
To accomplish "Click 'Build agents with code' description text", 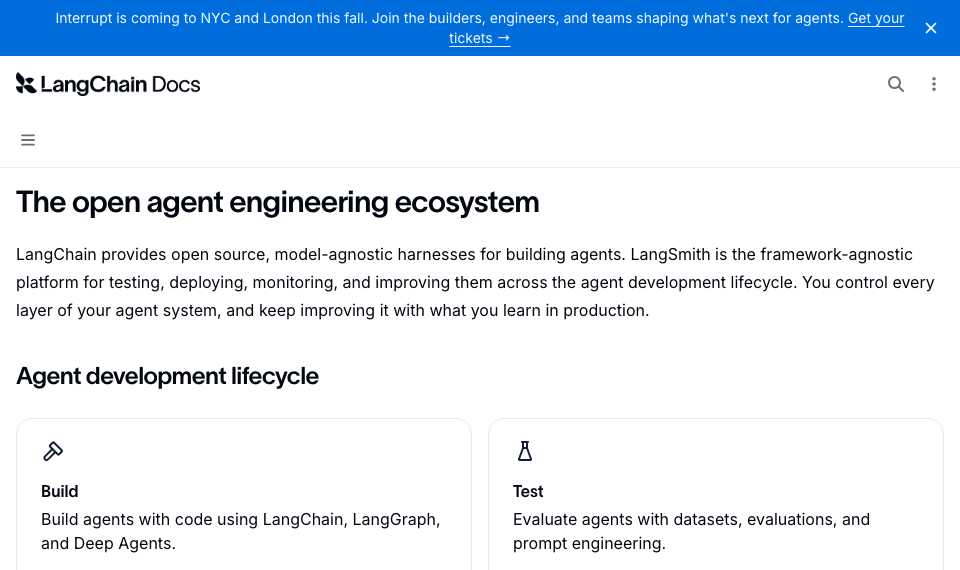I will (241, 531).
